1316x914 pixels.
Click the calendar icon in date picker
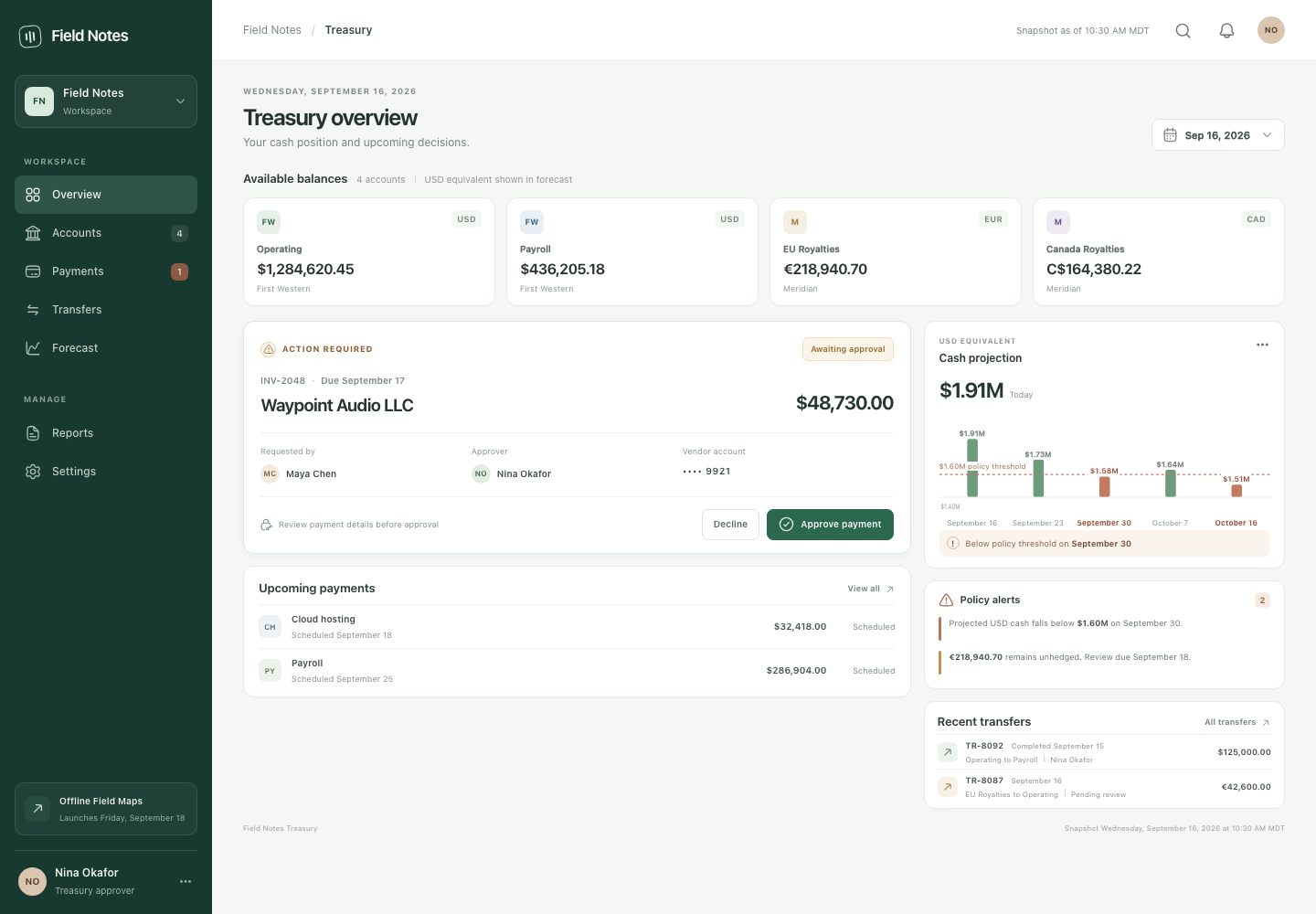pos(1170,135)
